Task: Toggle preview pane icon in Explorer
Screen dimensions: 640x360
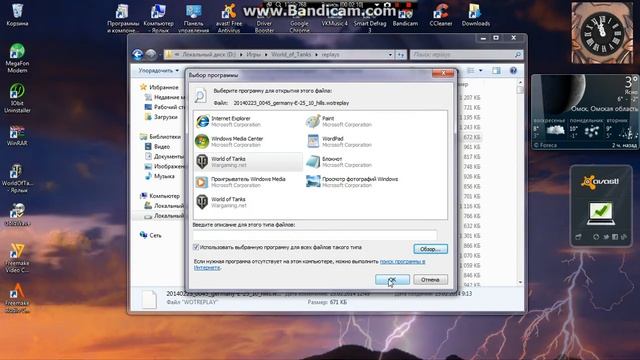Action: click(x=496, y=71)
